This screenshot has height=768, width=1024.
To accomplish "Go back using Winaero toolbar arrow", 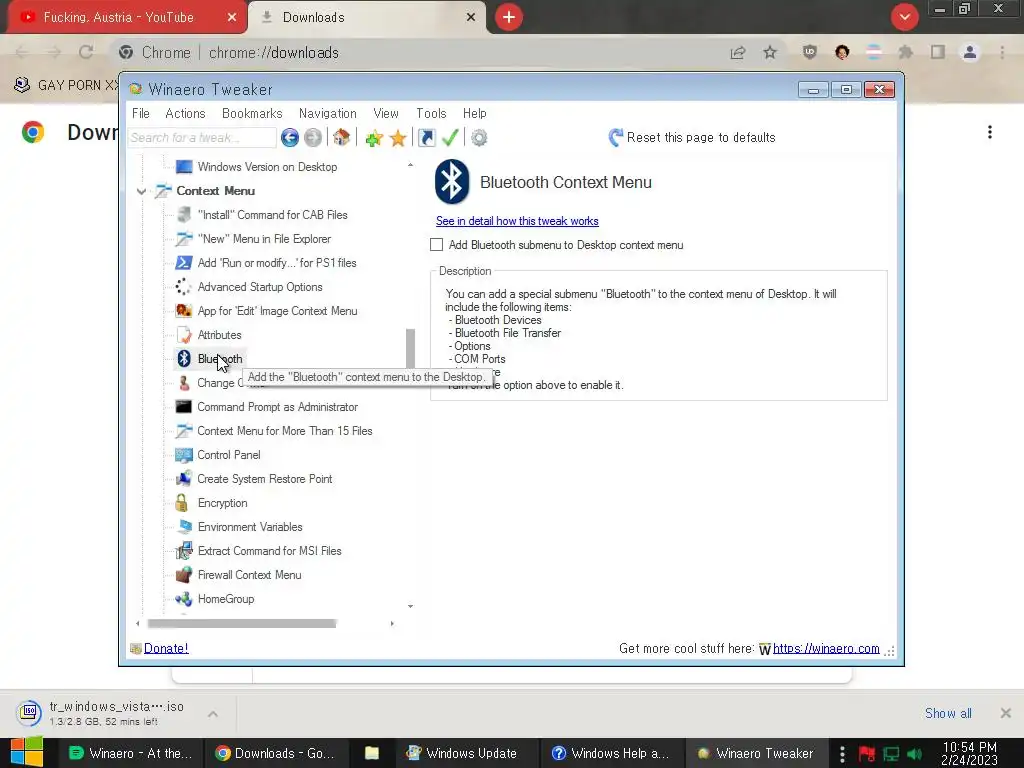I will coord(290,137).
